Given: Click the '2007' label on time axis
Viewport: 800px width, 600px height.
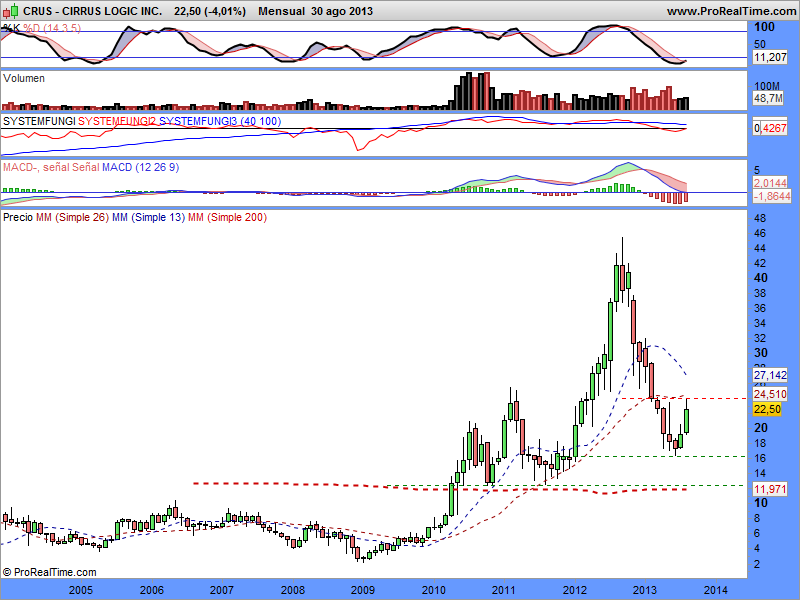Looking at the screenshot, I should point(222,590).
